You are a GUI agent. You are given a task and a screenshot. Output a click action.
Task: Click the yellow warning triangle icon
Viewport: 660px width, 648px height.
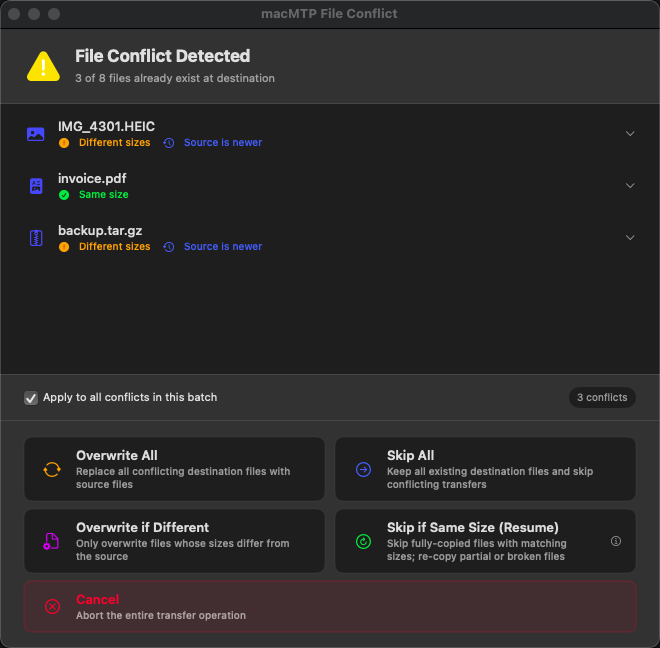coord(43,67)
